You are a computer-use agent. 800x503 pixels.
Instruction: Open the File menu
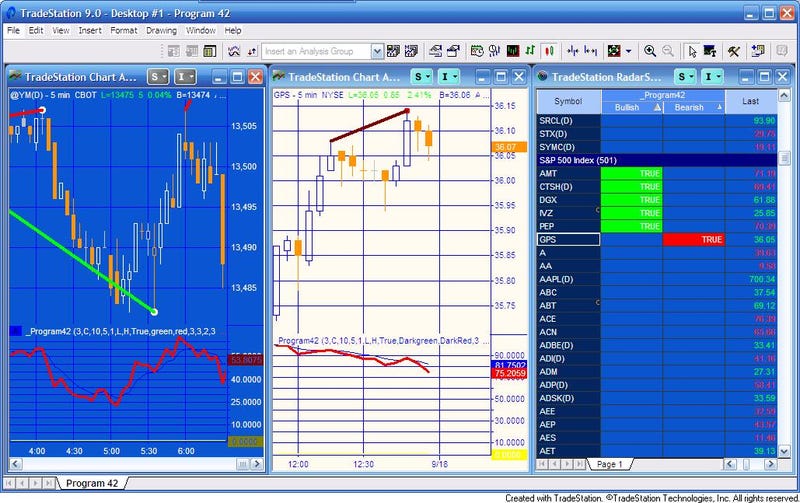pyautogui.click(x=13, y=31)
